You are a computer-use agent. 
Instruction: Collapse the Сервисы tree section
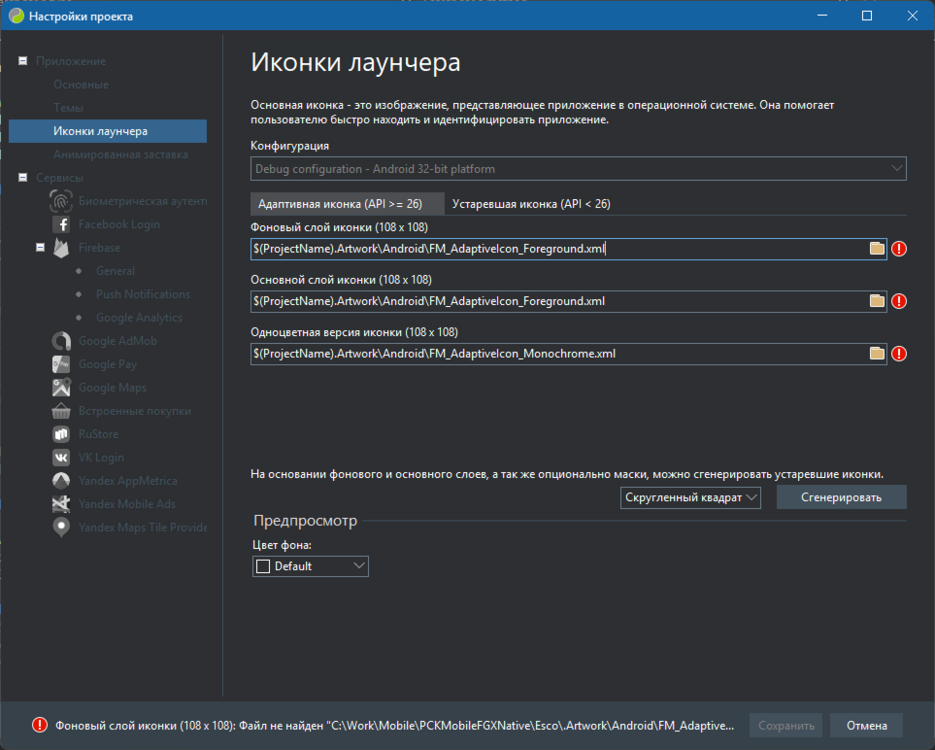click(23, 178)
